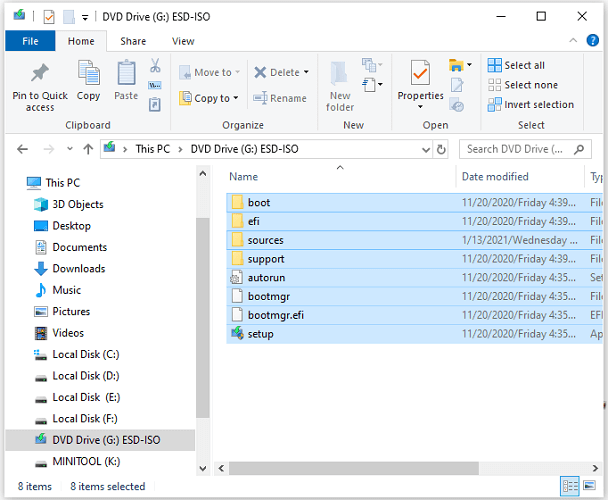Click the Invert selection button

(x=530, y=104)
